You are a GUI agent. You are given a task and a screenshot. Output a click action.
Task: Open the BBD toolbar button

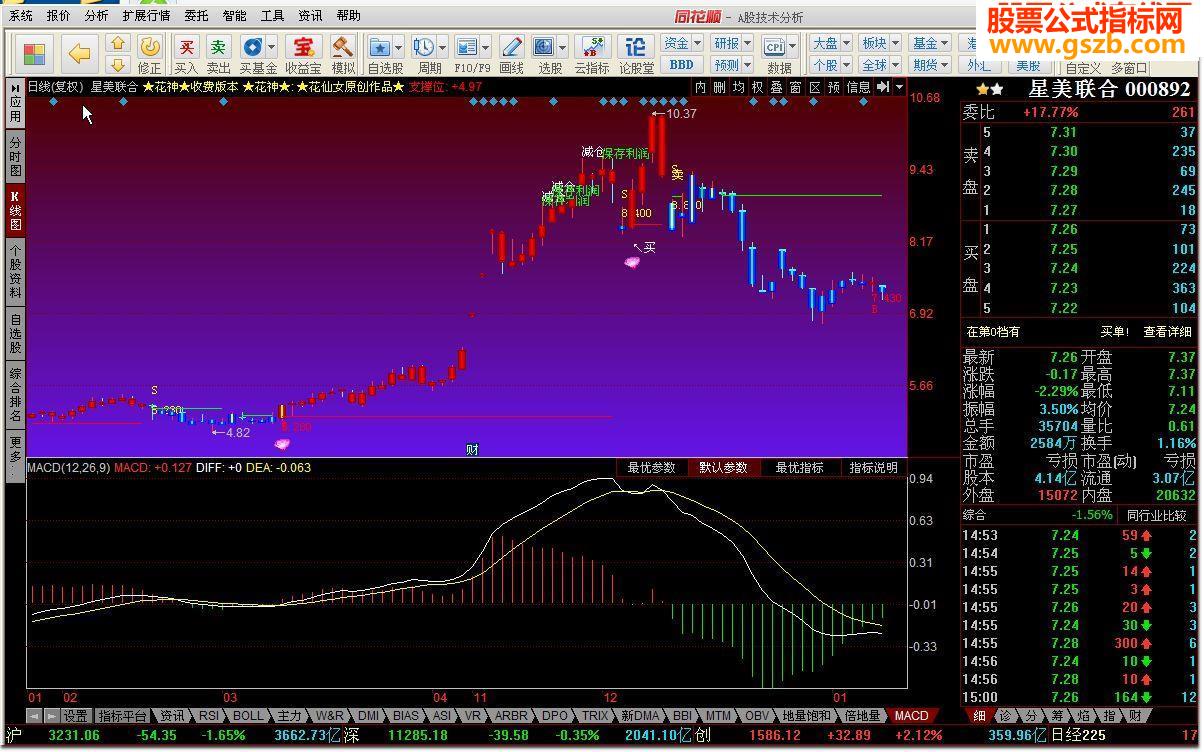681,65
